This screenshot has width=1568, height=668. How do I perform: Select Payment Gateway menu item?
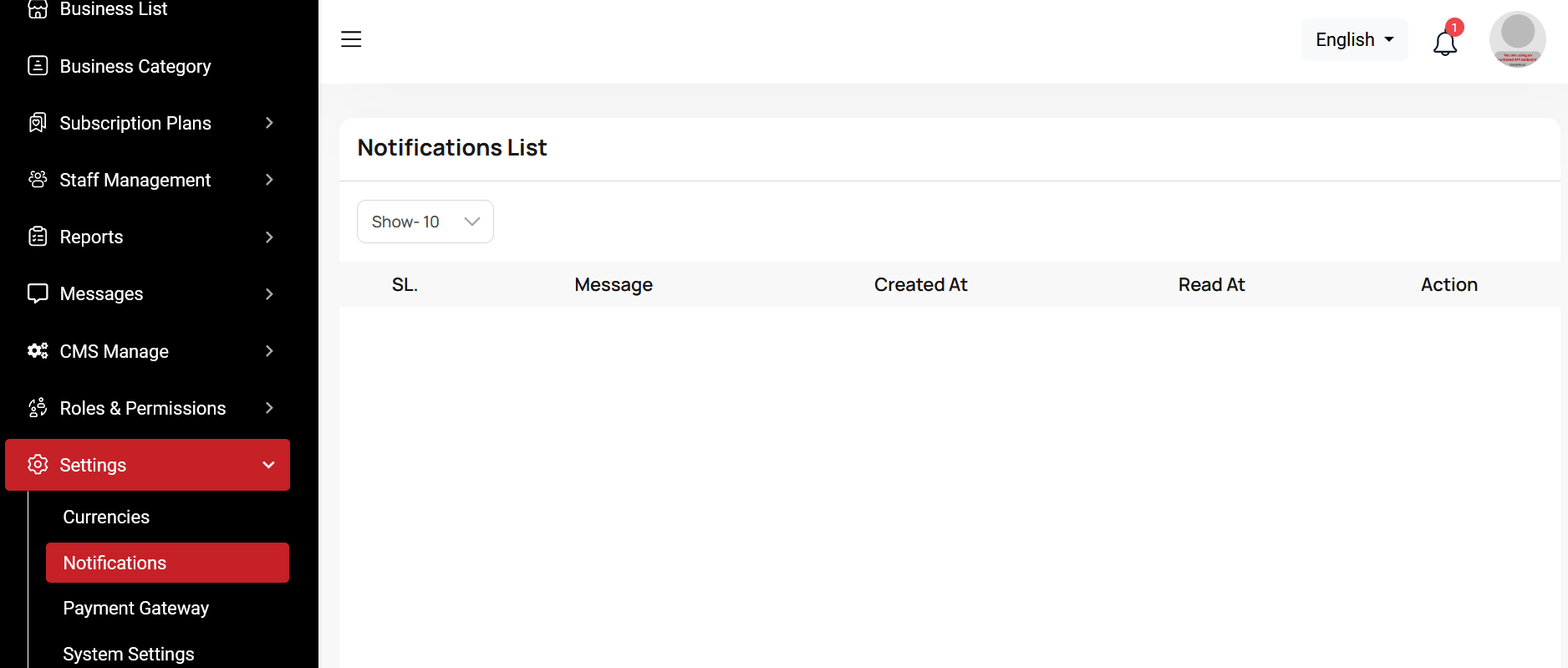[x=135, y=608]
